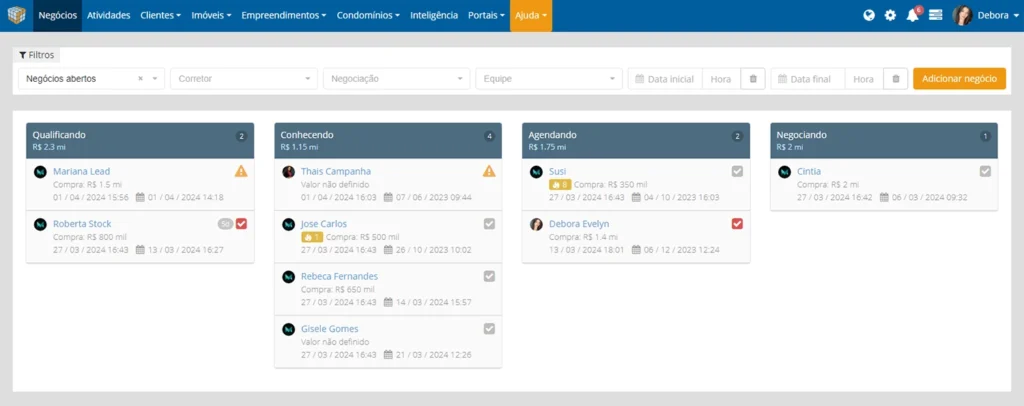Open the Ajuda menu

click(531, 16)
